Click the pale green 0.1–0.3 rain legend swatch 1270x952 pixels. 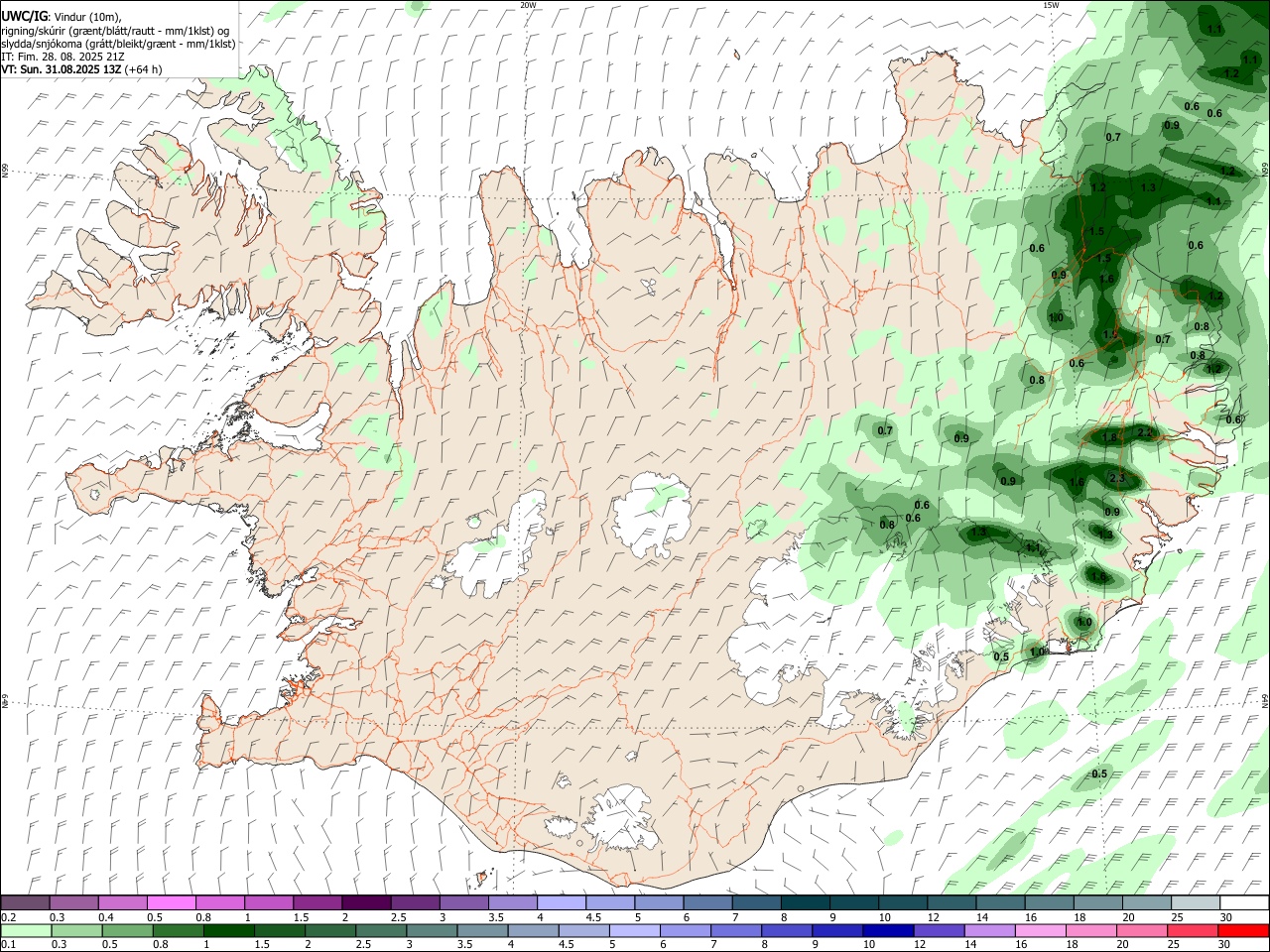pos(26,930)
